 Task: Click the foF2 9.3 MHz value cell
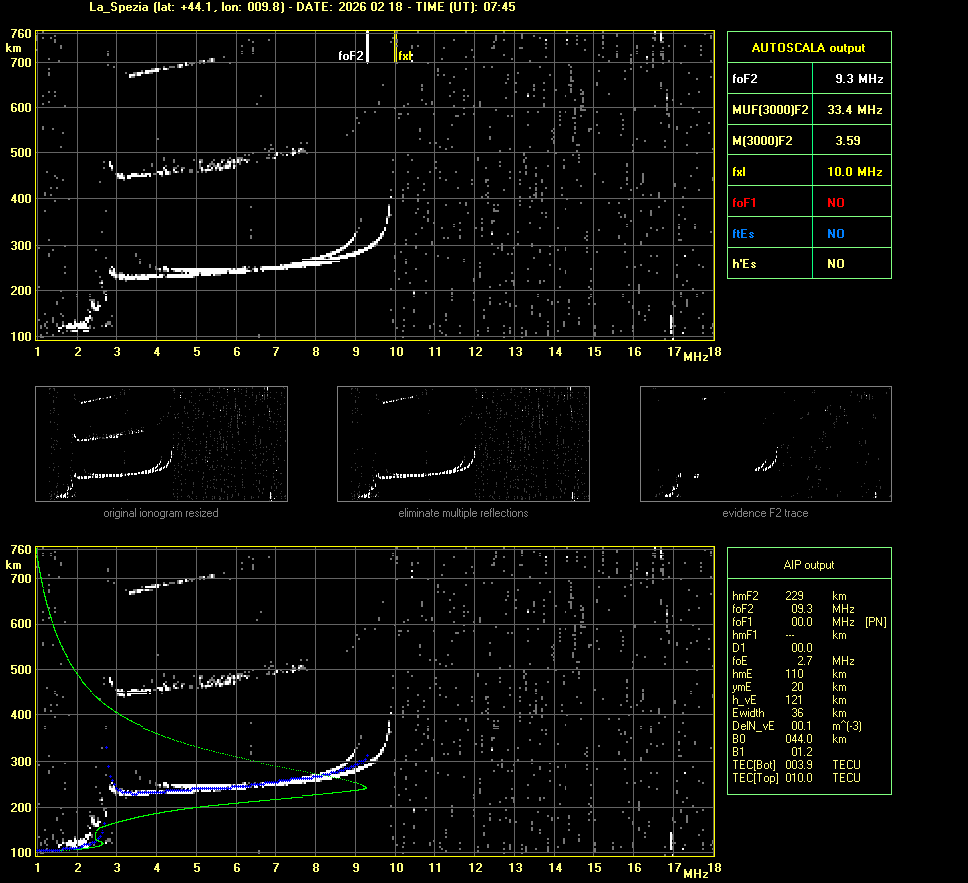859,78
